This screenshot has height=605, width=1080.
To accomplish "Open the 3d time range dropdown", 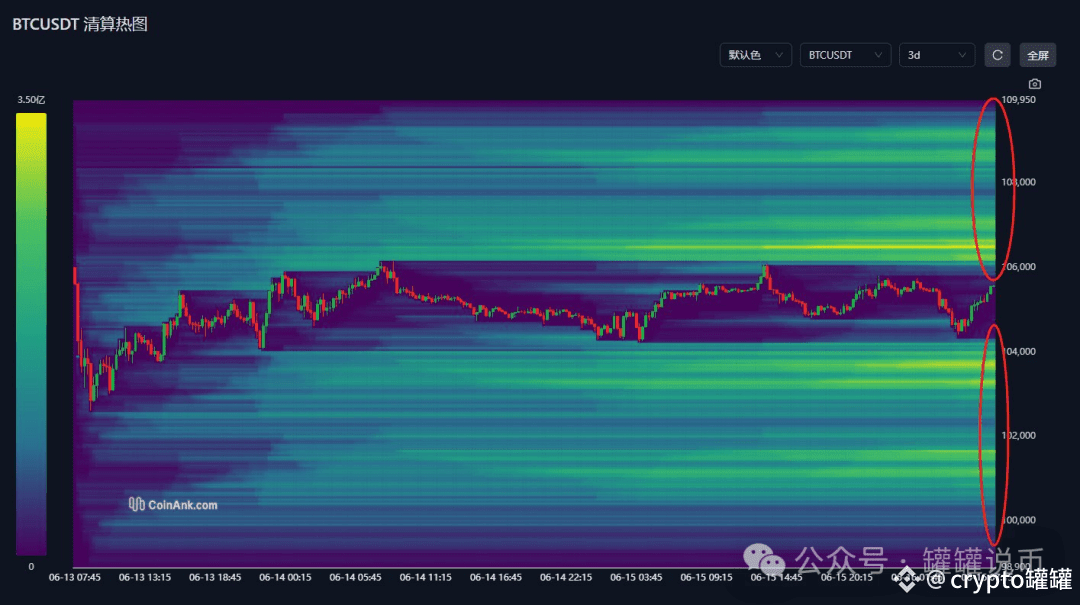I will coord(937,55).
